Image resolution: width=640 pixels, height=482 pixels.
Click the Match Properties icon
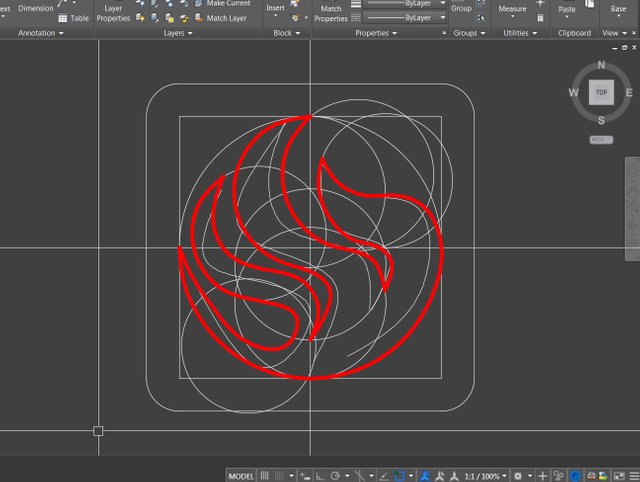pyautogui.click(x=330, y=12)
